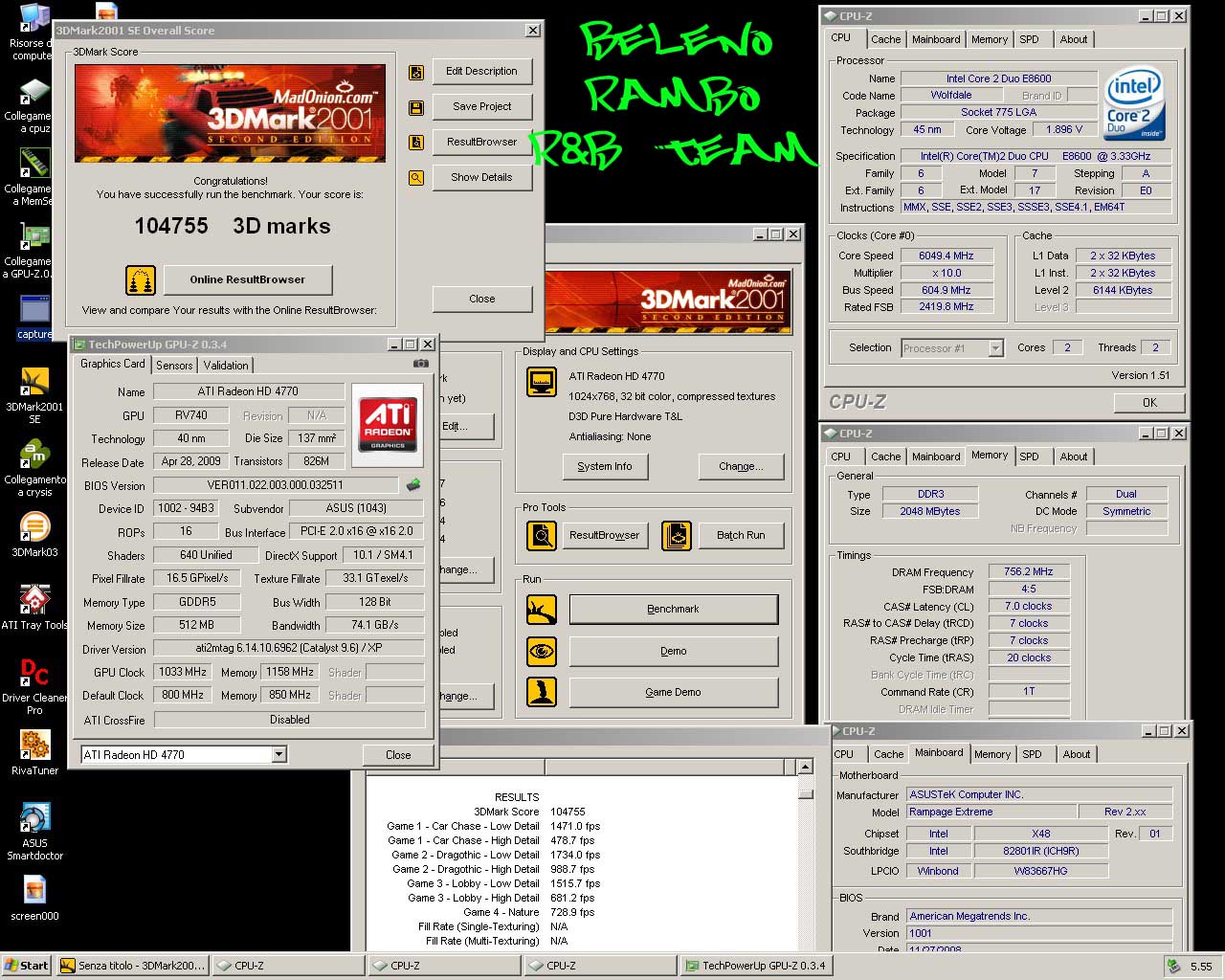
Task: Click the Online ResultBrowser tree icon
Action: click(x=141, y=279)
